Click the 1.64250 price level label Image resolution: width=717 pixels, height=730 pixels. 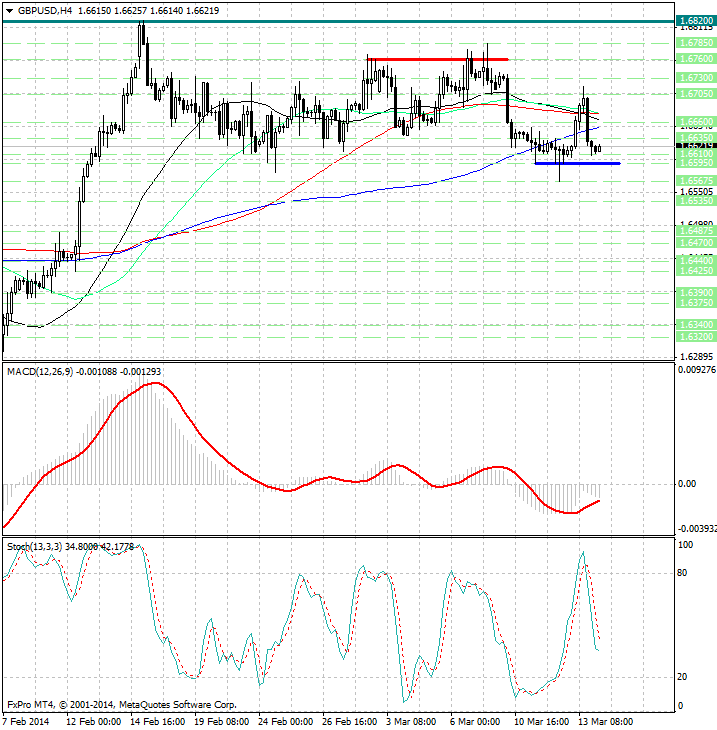pyautogui.click(x=696, y=270)
